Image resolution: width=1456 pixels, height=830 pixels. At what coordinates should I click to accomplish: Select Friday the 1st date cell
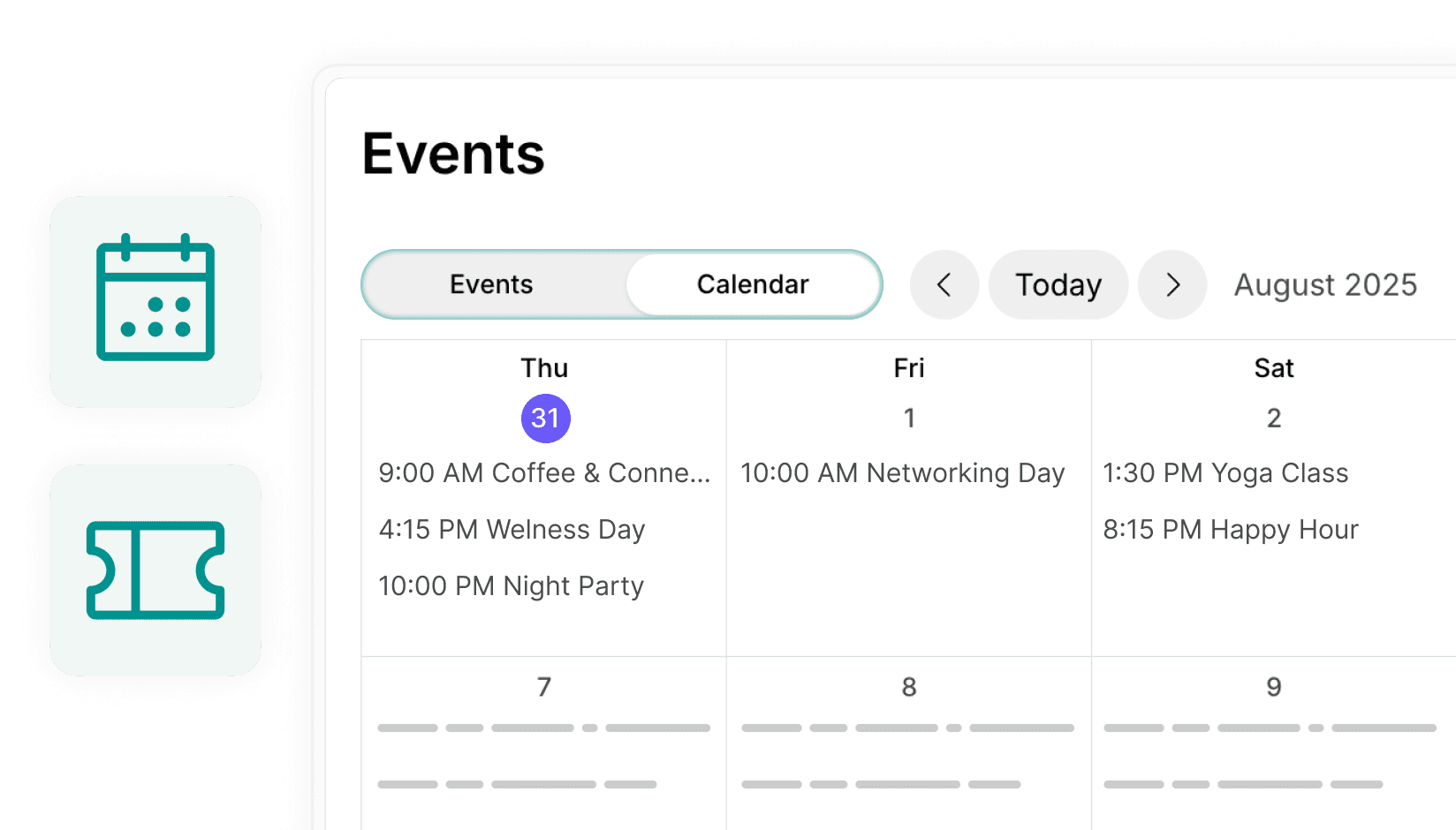pos(909,418)
